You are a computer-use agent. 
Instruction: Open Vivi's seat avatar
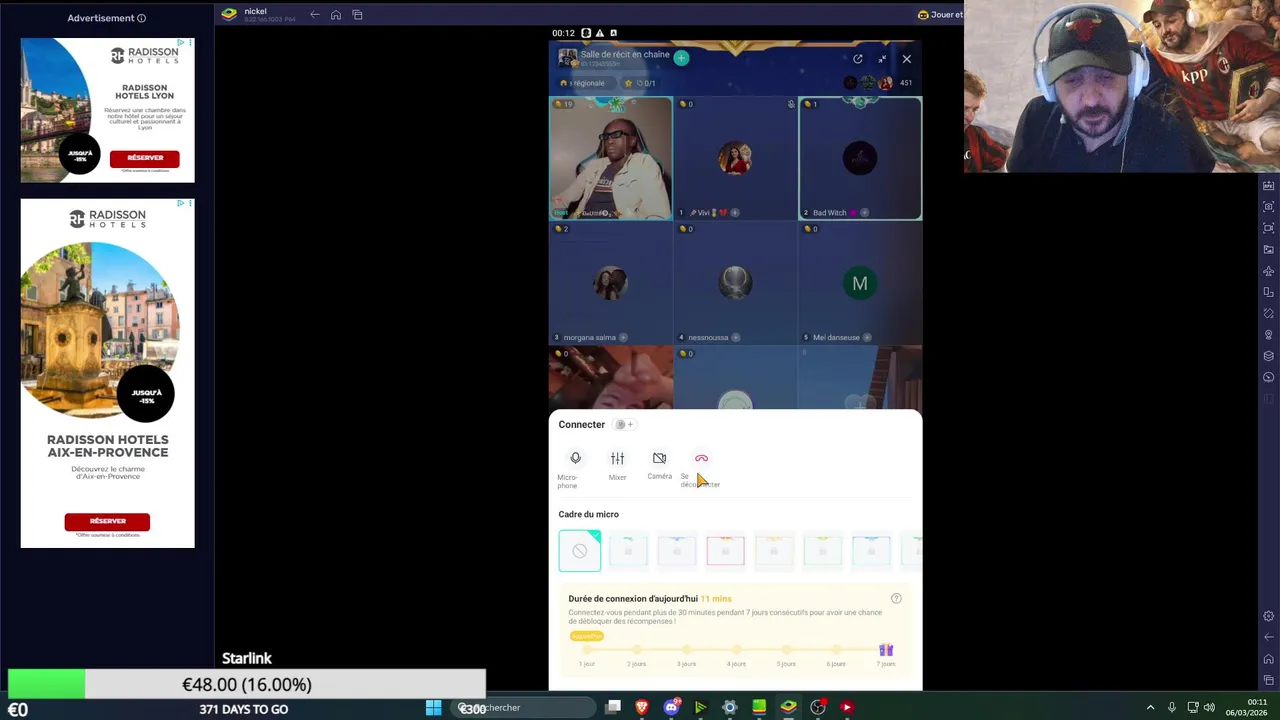click(x=735, y=158)
